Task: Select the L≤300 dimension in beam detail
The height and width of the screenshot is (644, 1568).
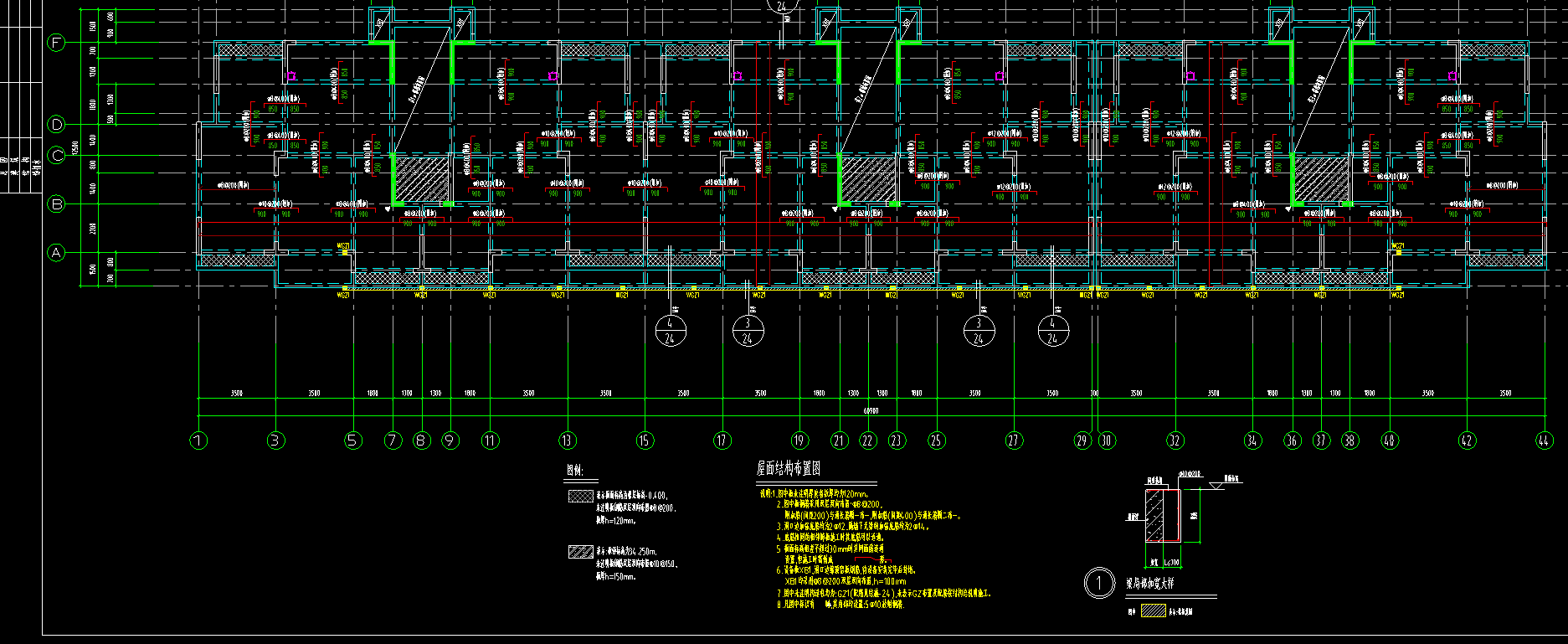Action: 1171,563
